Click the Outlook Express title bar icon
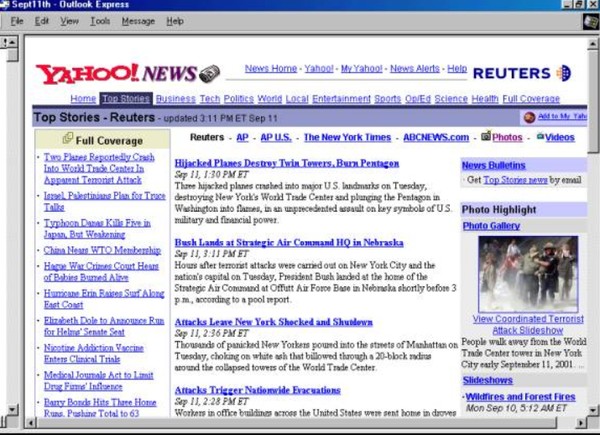 tap(5, 5)
